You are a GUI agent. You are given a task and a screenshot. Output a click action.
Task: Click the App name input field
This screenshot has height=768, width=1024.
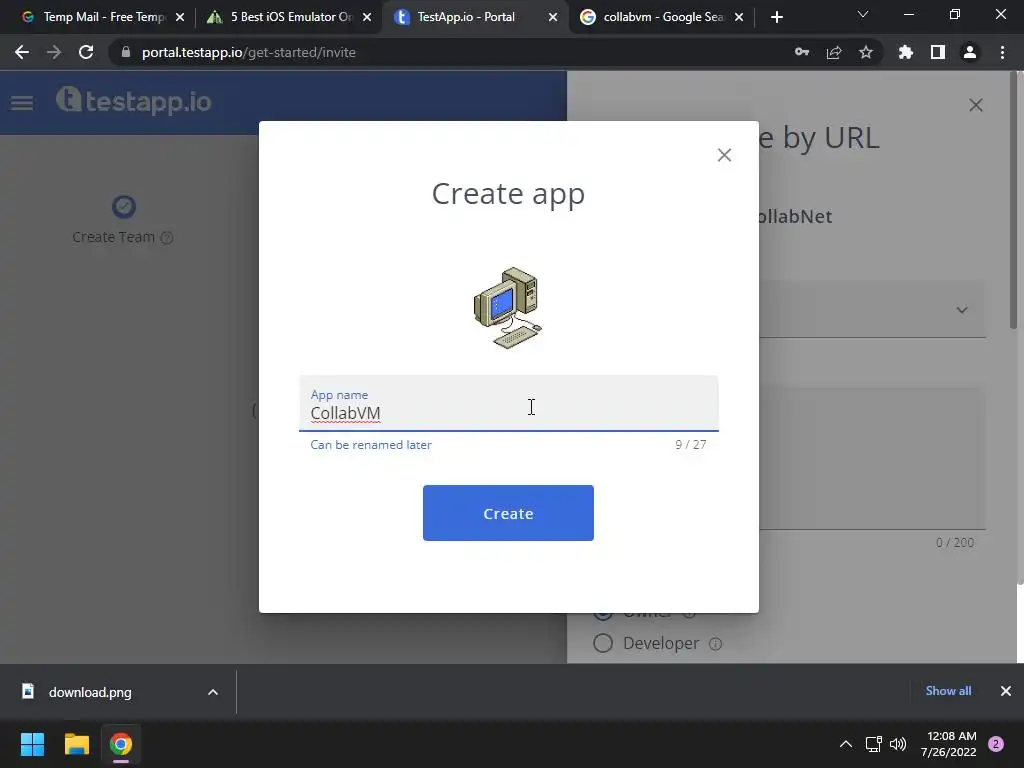[x=509, y=404]
